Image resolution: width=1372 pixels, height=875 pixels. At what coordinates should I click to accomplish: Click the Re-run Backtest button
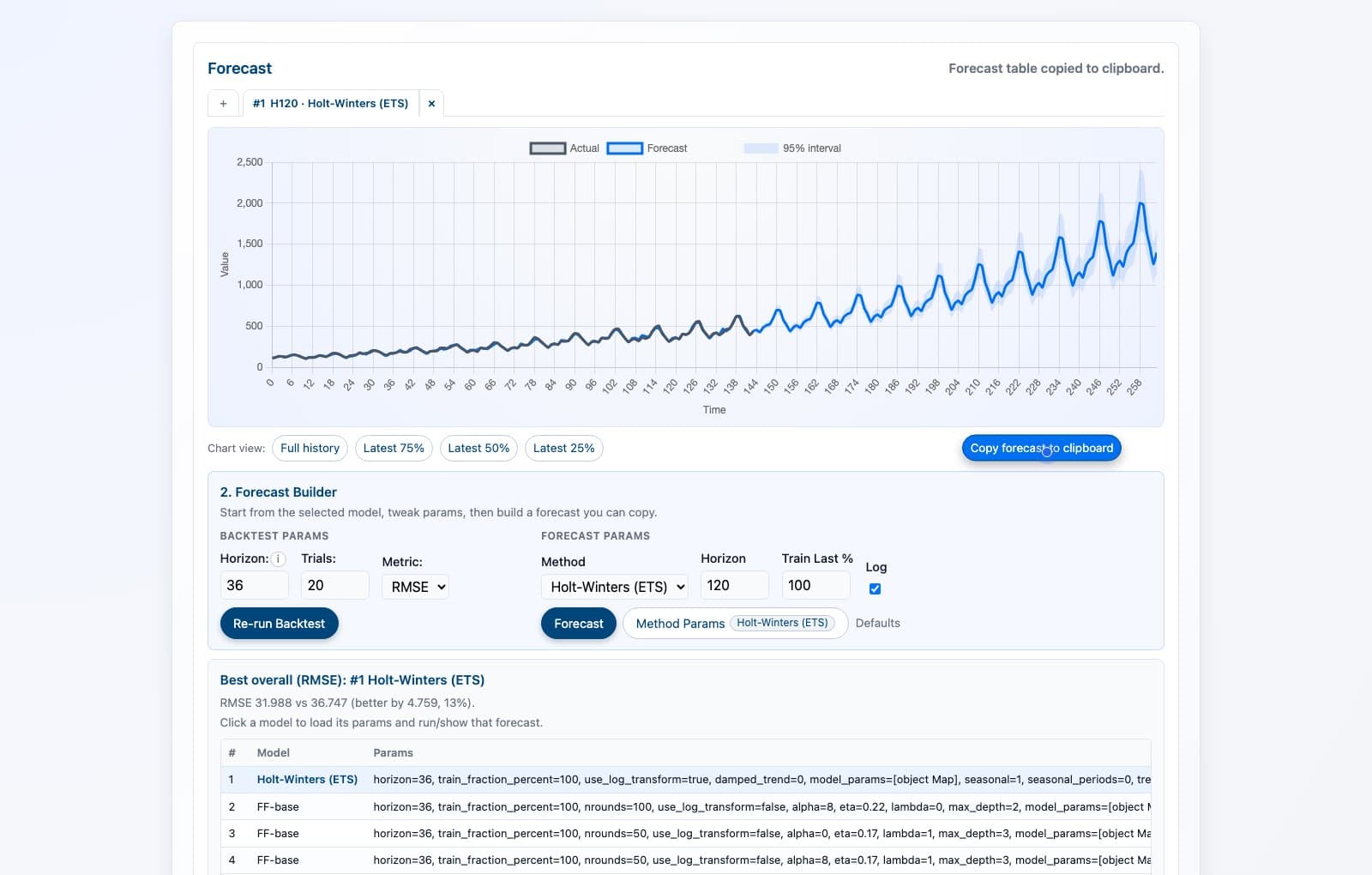pyautogui.click(x=279, y=624)
